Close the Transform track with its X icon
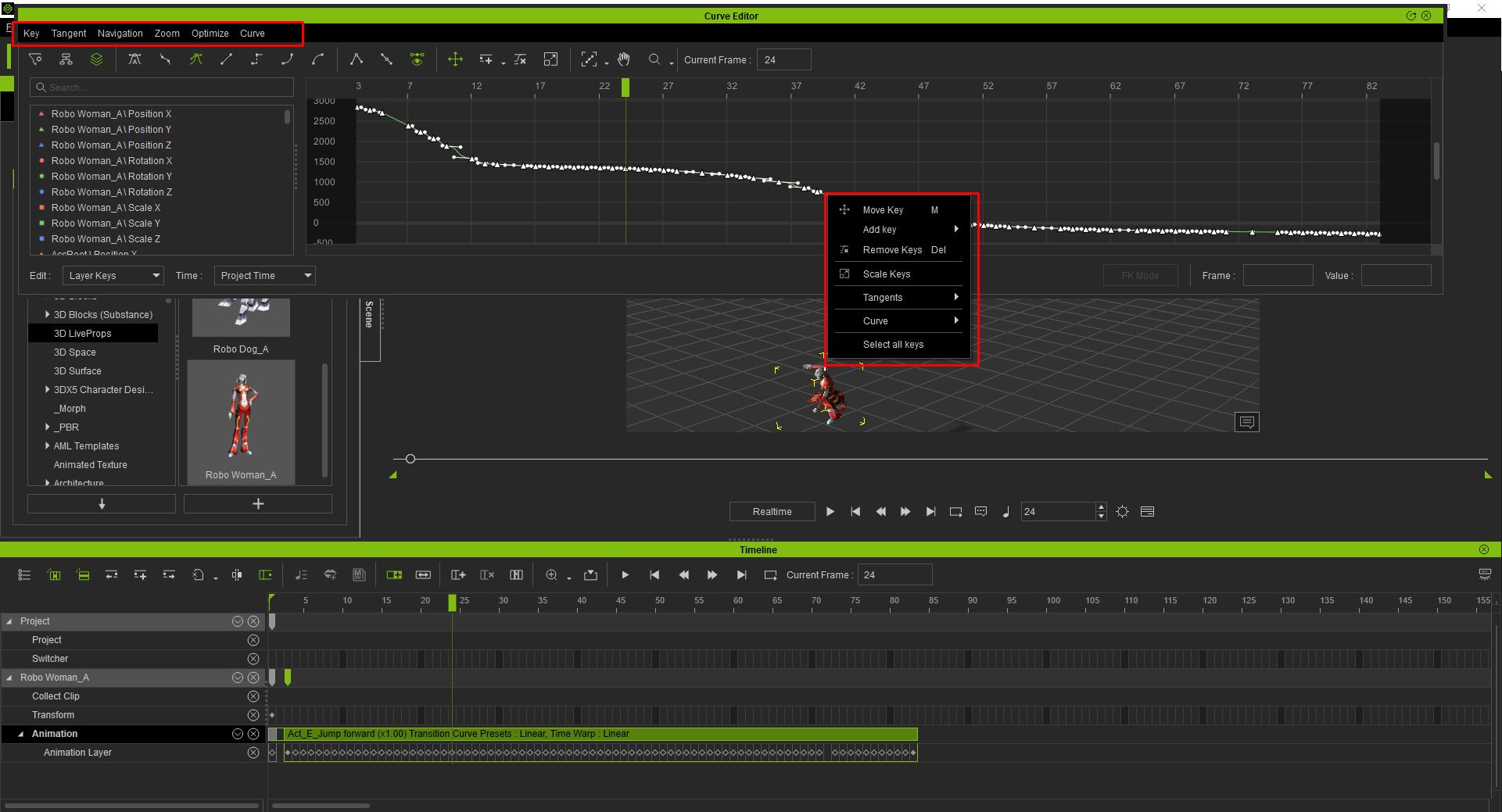Screen dimensions: 1502x812 pos(253,715)
